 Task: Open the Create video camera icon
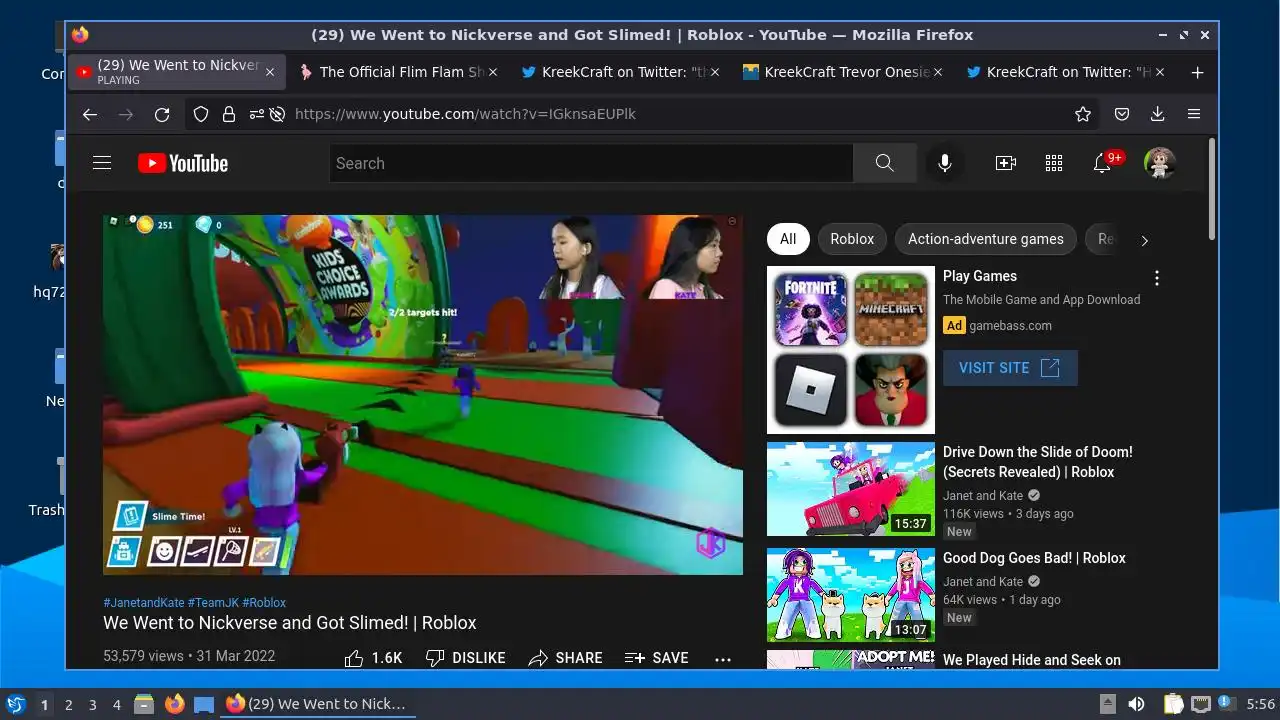pyautogui.click(x=1006, y=163)
